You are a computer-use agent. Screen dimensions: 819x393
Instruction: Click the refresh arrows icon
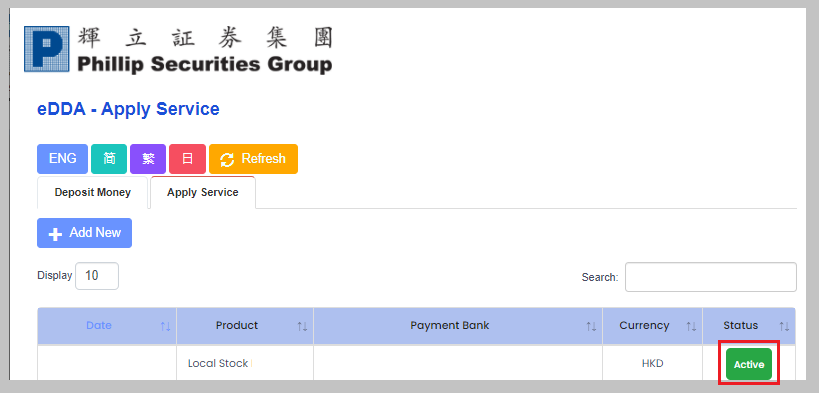coord(227,159)
